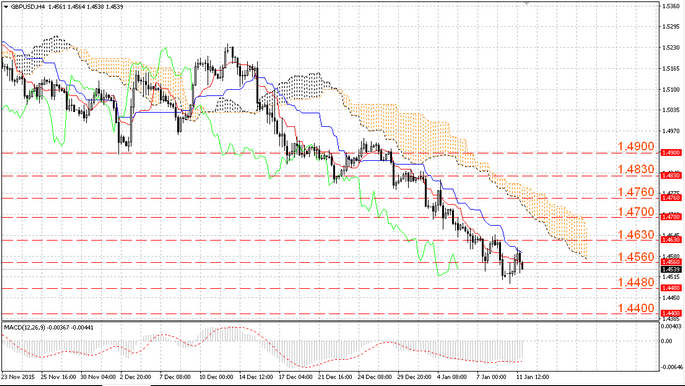Click the red 1.4400 price tag on axis

tap(671, 314)
